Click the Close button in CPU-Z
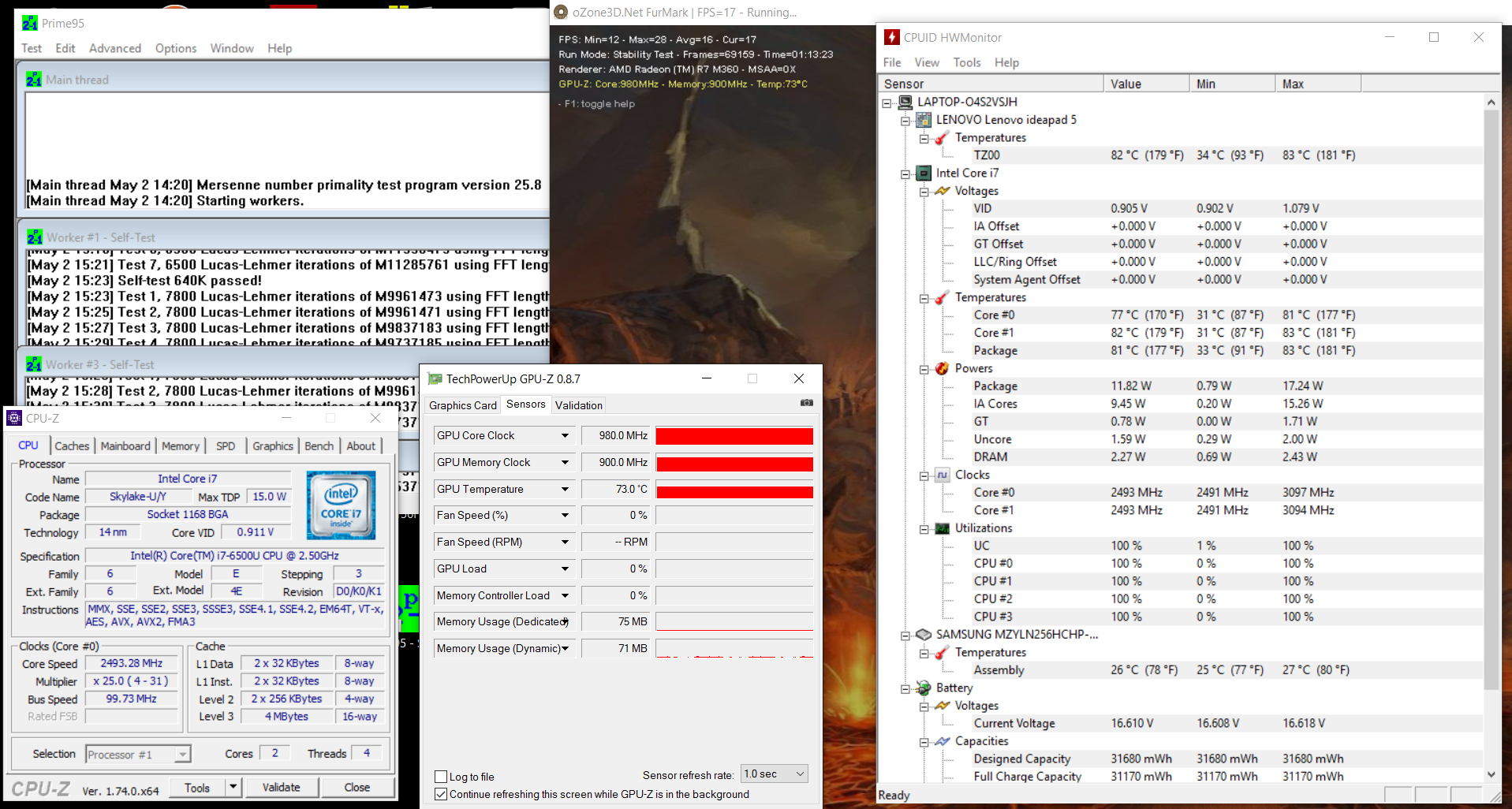1512x809 pixels. click(357, 787)
